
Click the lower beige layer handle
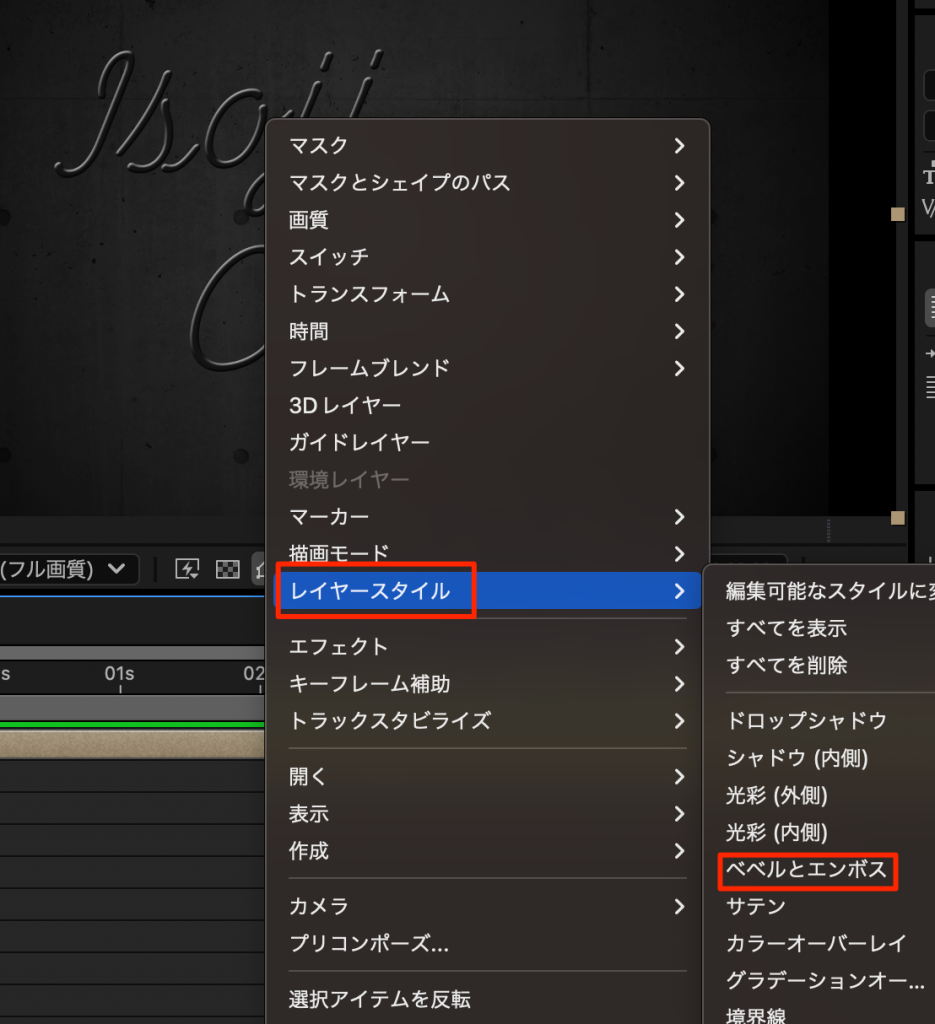coord(898,517)
